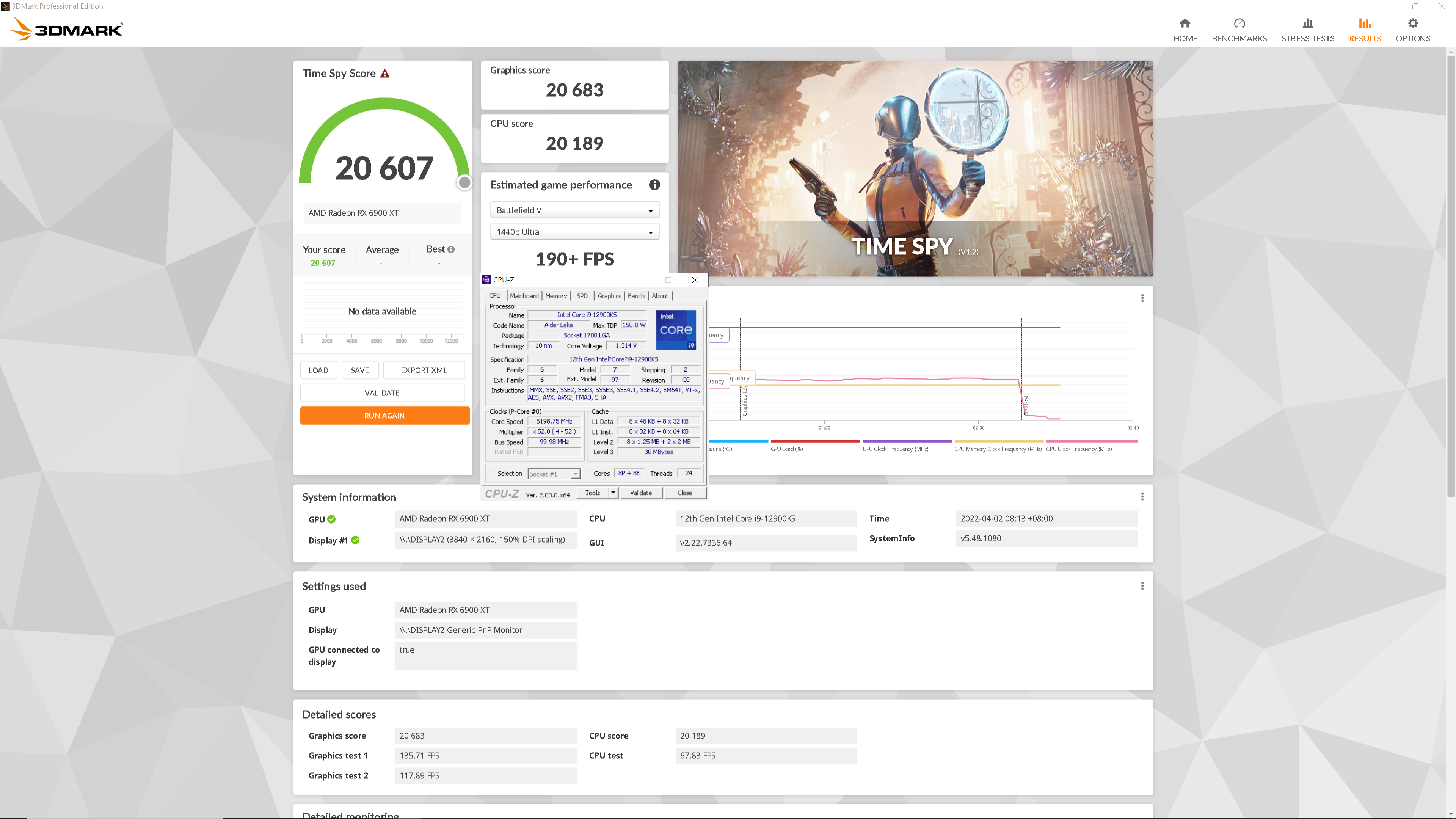The image size is (1456, 819).
Task: Click the CPU score 20 189 card
Action: click(574, 138)
